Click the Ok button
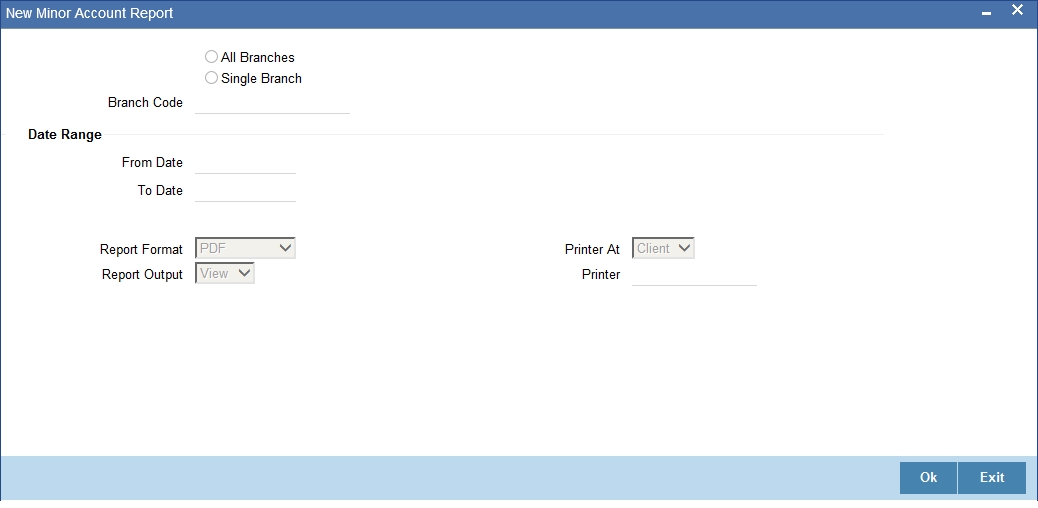Viewport: 1038px width, 508px height. (x=928, y=478)
